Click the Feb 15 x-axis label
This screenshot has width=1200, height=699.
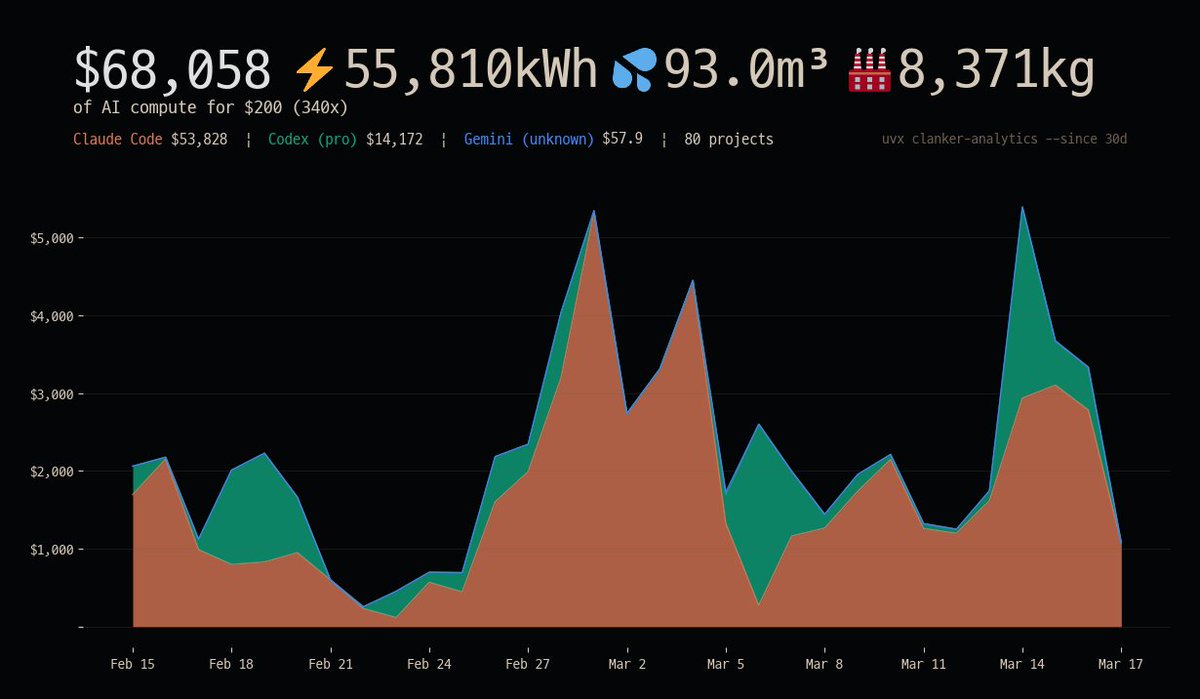tap(133, 663)
